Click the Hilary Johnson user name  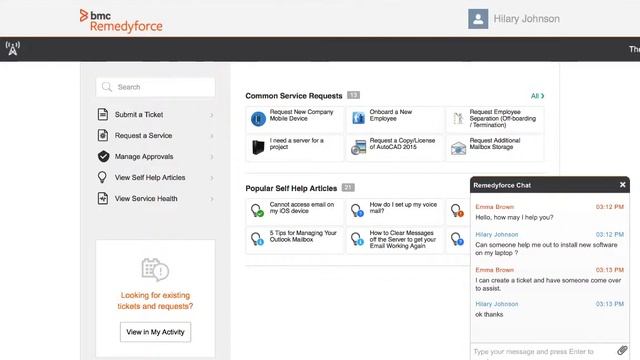[x=527, y=19]
